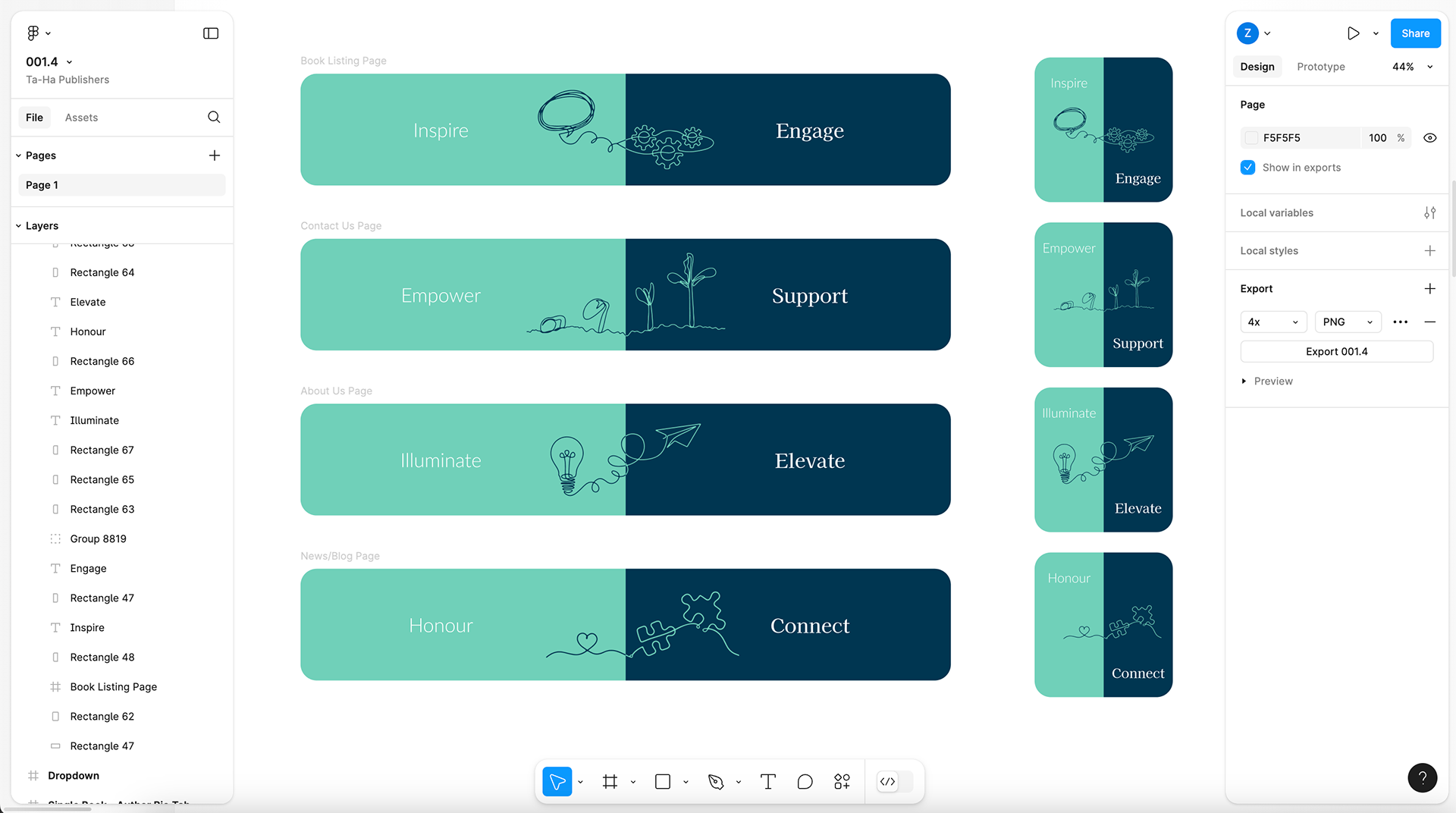Start presentation with play icon
1456x813 pixels.
pyautogui.click(x=1353, y=33)
